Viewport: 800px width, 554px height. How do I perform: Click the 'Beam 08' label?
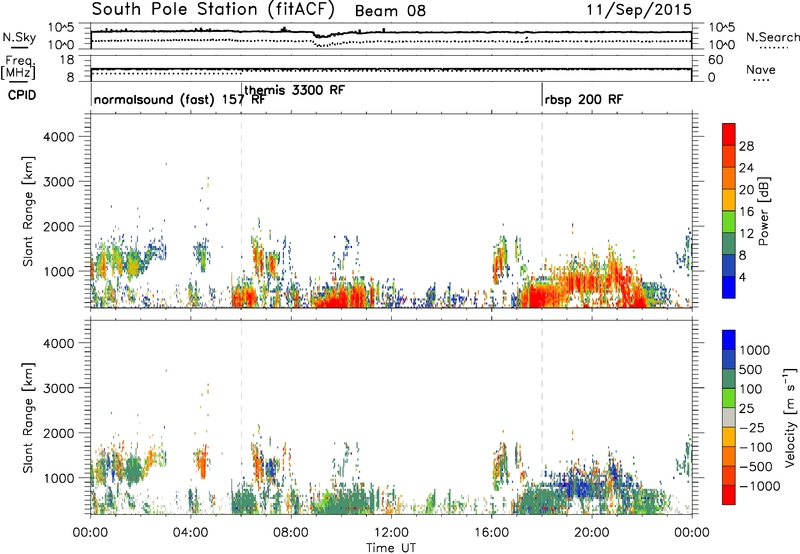click(390, 11)
